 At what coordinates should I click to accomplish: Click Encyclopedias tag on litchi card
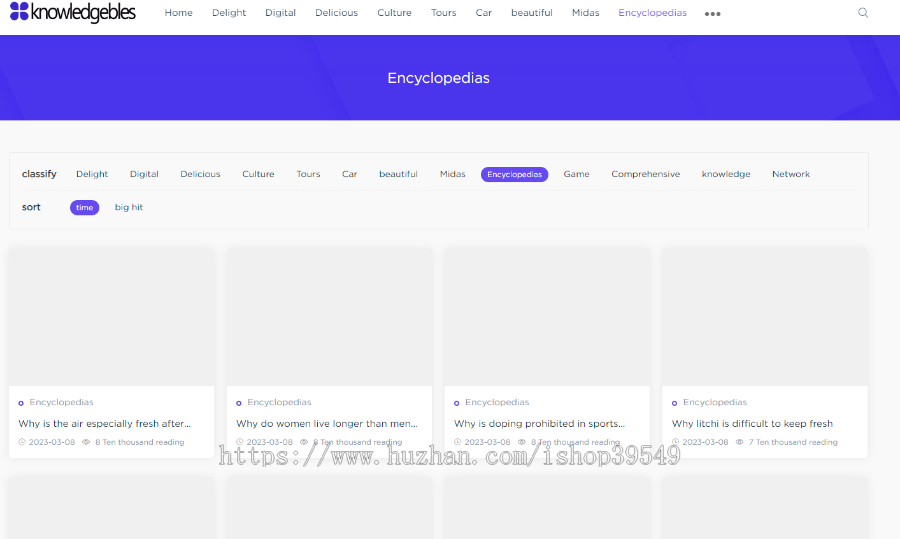(715, 402)
